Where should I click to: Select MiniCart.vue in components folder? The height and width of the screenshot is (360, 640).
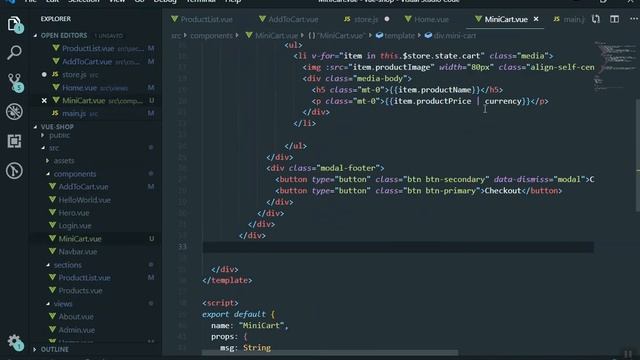pos(80,239)
